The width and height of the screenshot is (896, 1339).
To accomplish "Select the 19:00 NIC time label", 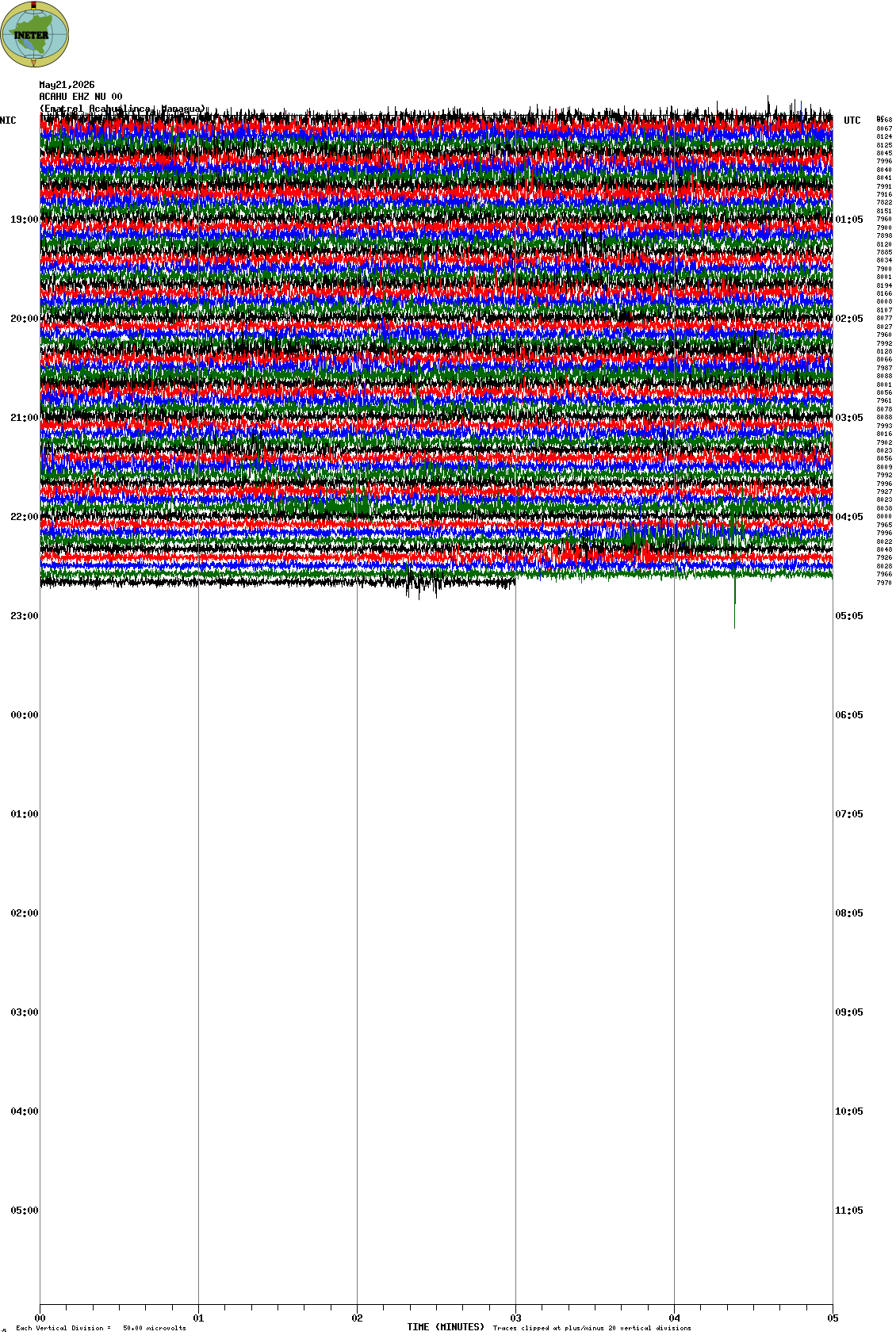I will [x=24, y=220].
